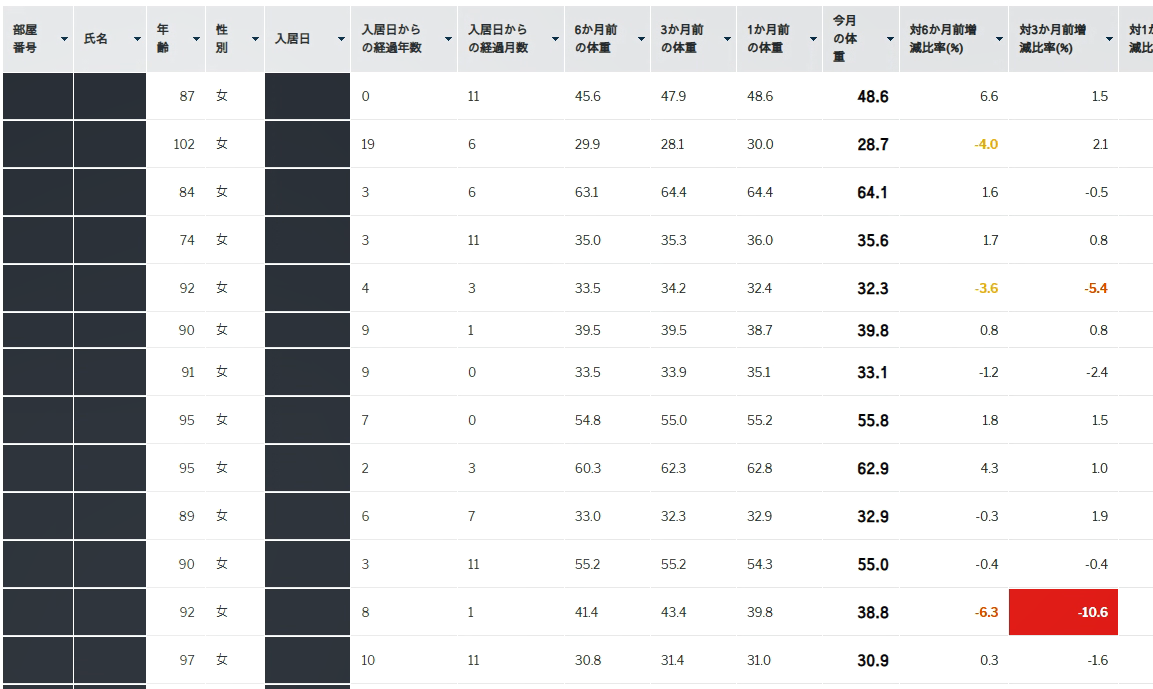The image size is (1153, 689).
Task: Open the 性別 column filter dropdown
Action: 254,39
